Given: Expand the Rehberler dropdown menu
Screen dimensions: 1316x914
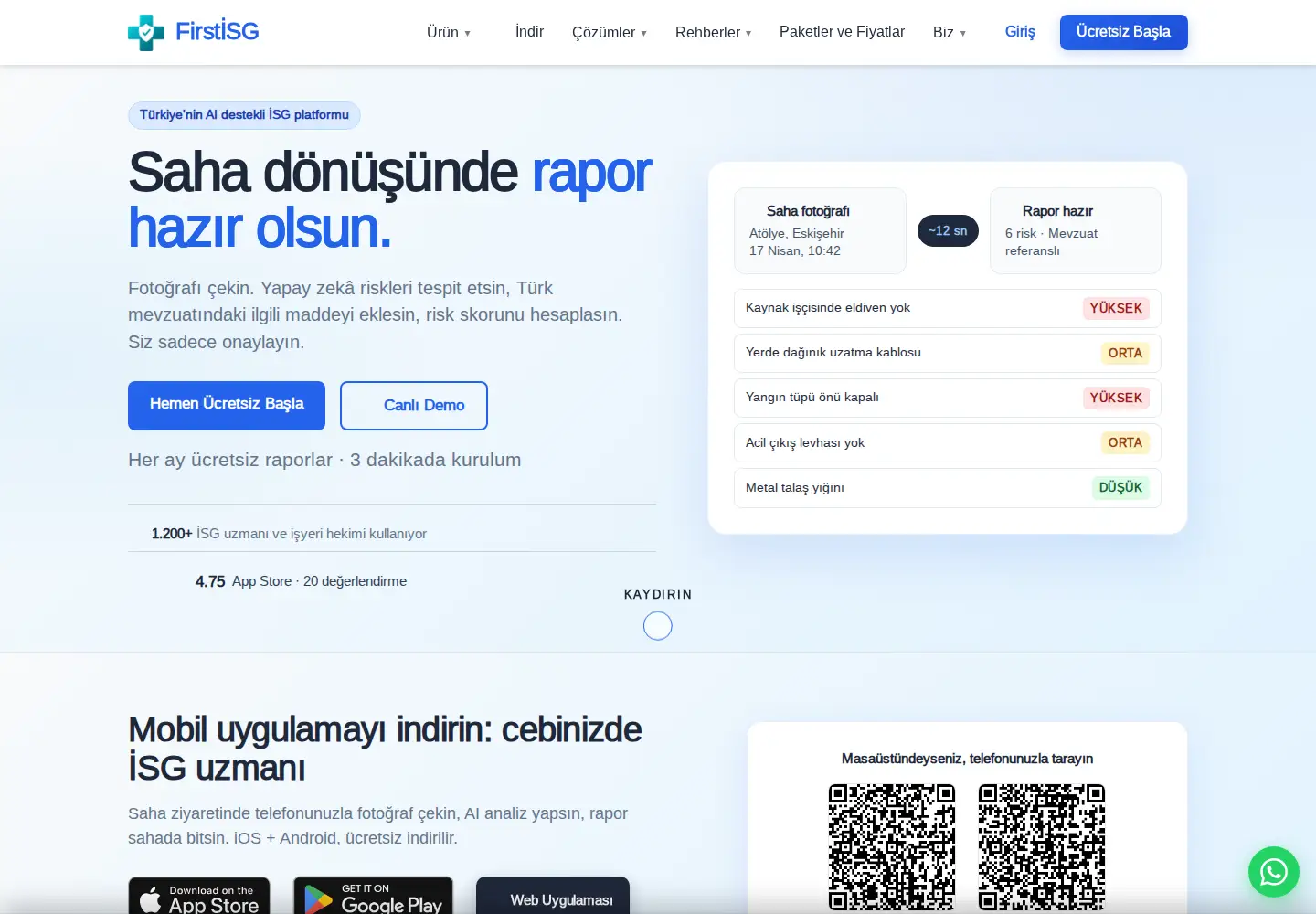Looking at the screenshot, I should pos(714,33).
